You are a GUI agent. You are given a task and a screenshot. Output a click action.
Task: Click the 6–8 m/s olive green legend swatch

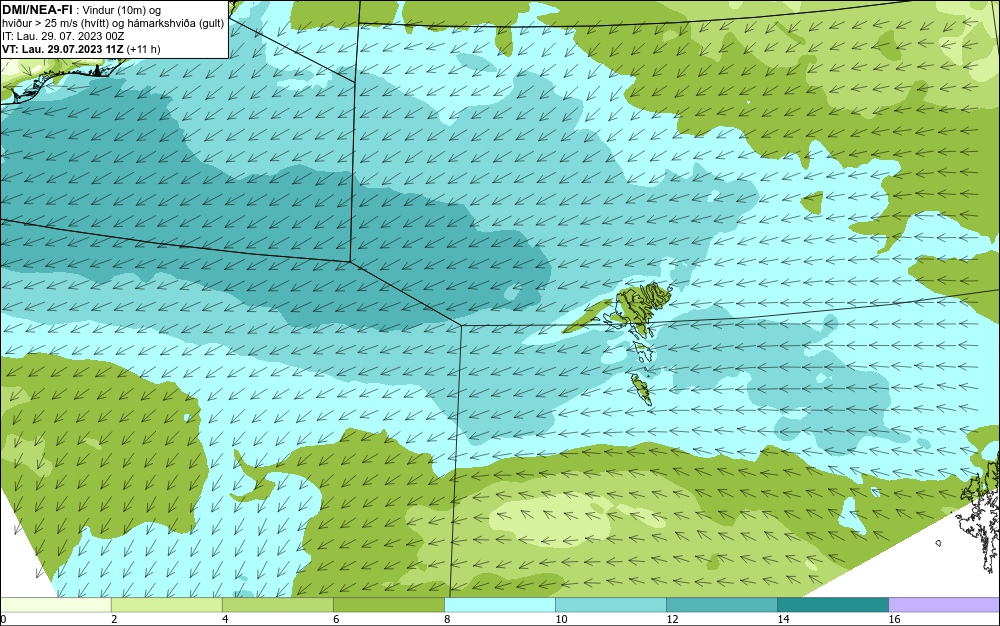[x=389, y=605]
